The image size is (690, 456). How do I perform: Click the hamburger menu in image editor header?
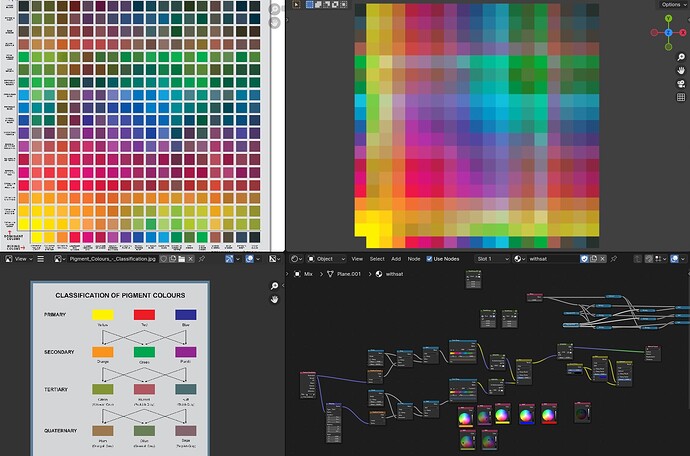coord(40,259)
